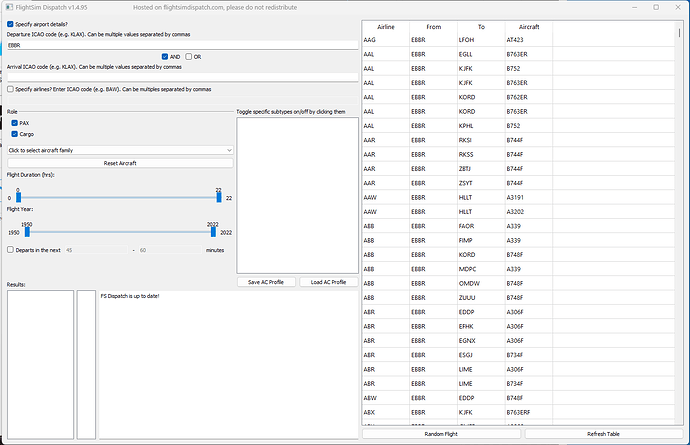Click the first Results list box
This screenshot has width=690, height=445.
(40, 364)
